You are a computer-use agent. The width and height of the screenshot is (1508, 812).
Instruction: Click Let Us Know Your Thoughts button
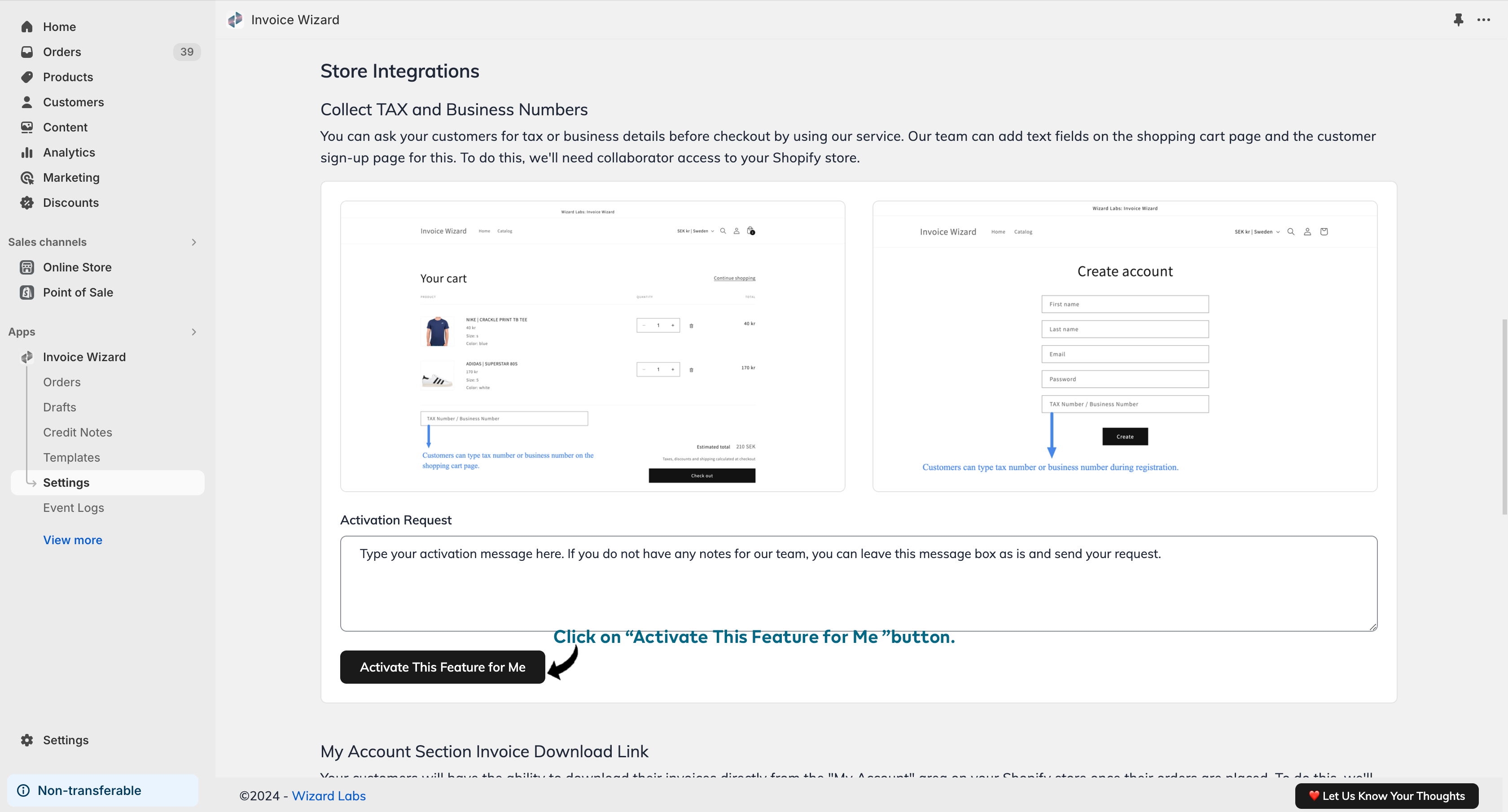(x=1387, y=796)
